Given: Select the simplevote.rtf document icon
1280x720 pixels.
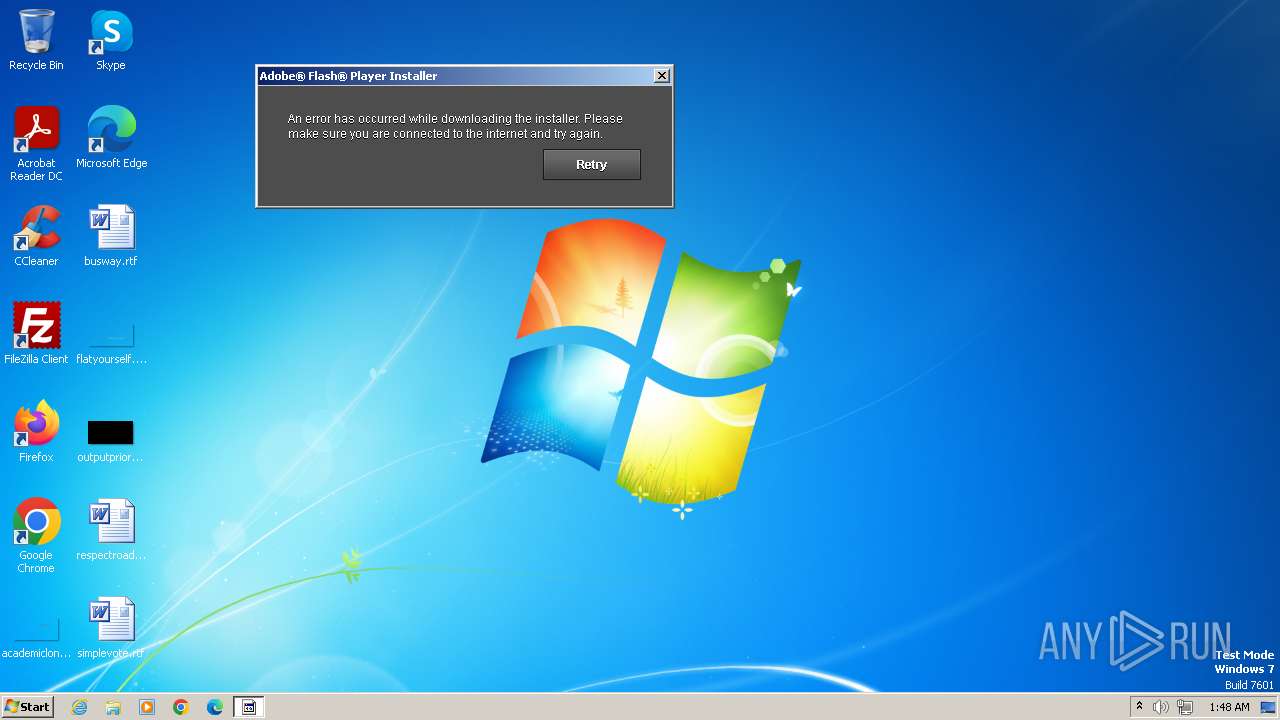Looking at the screenshot, I should click(x=111, y=628).
